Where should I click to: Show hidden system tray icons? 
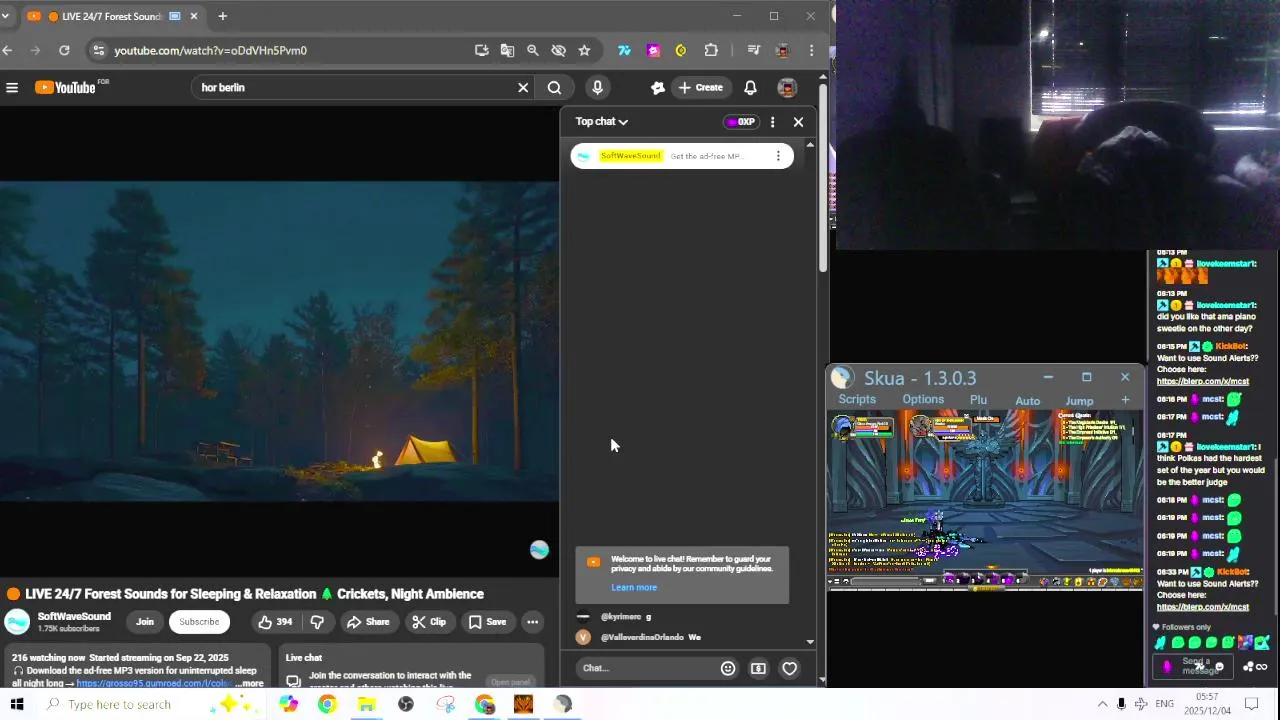1103,704
